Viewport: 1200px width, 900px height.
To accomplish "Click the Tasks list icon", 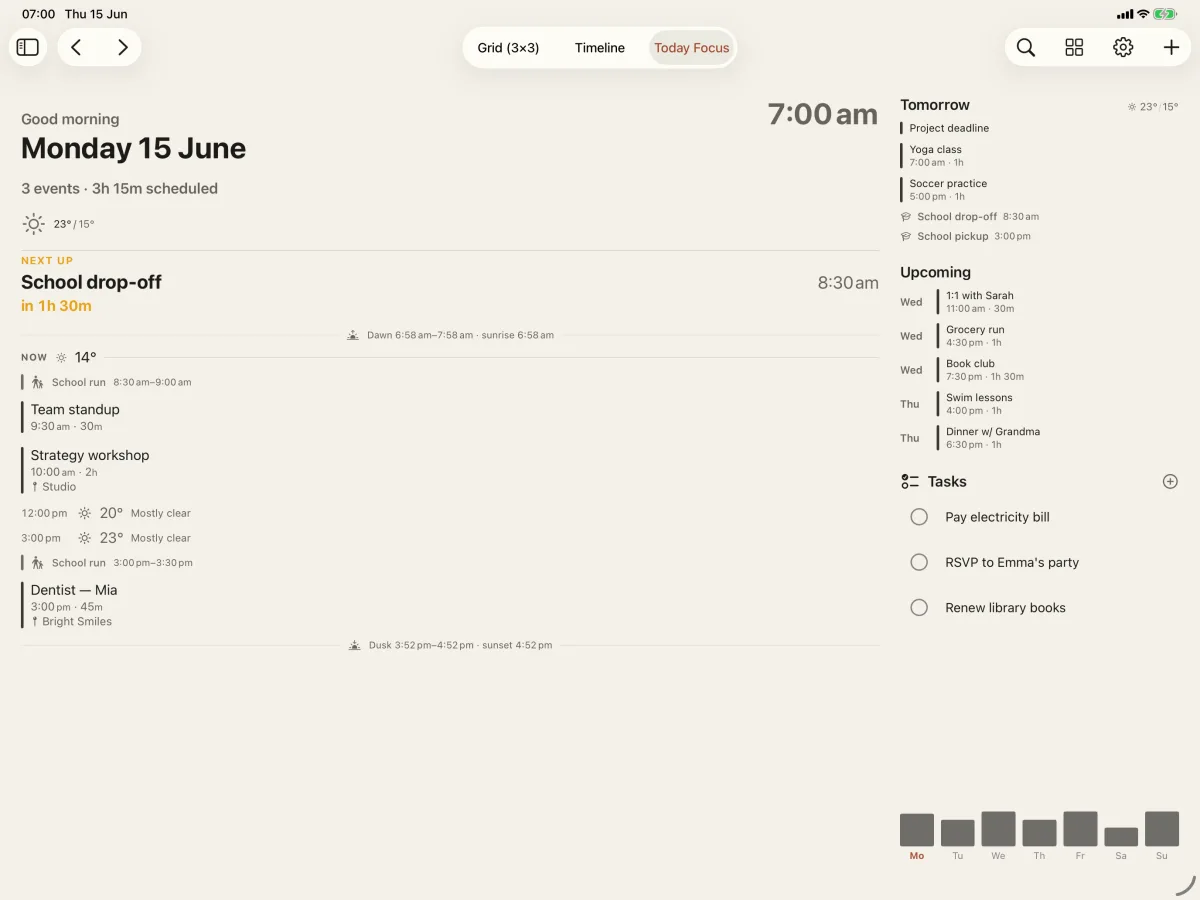I will [909, 482].
